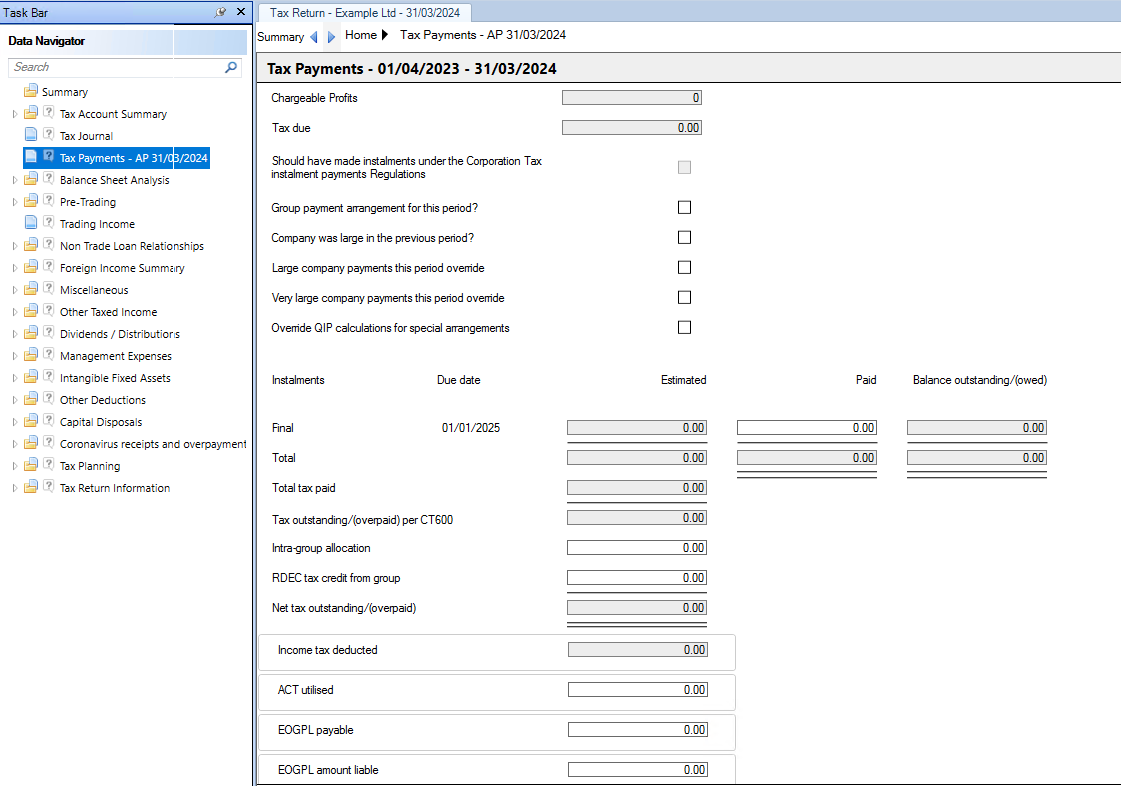Click the Intangible Fixed Assets folder icon

coord(31,377)
